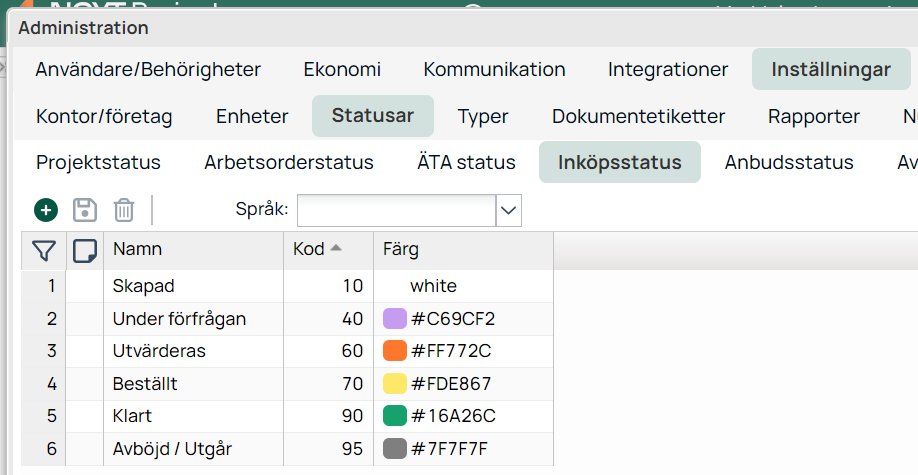Select the Avböjd / Utgår name cell

click(x=193, y=449)
